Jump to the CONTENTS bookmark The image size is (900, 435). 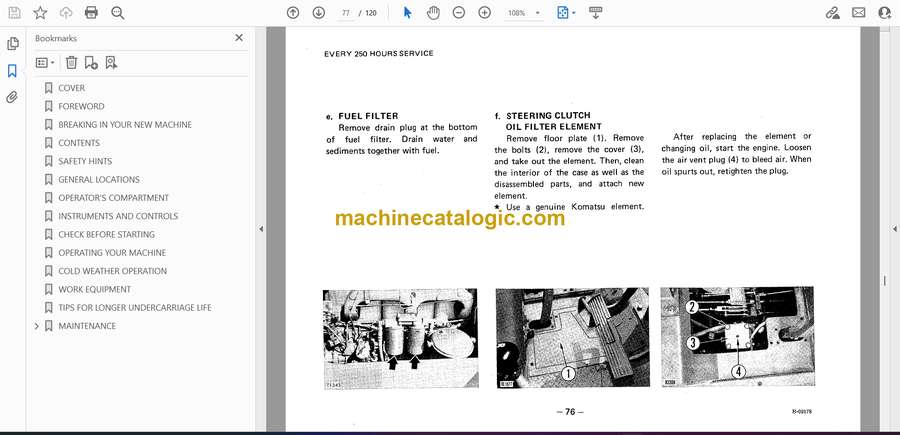pyautogui.click(x=79, y=143)
